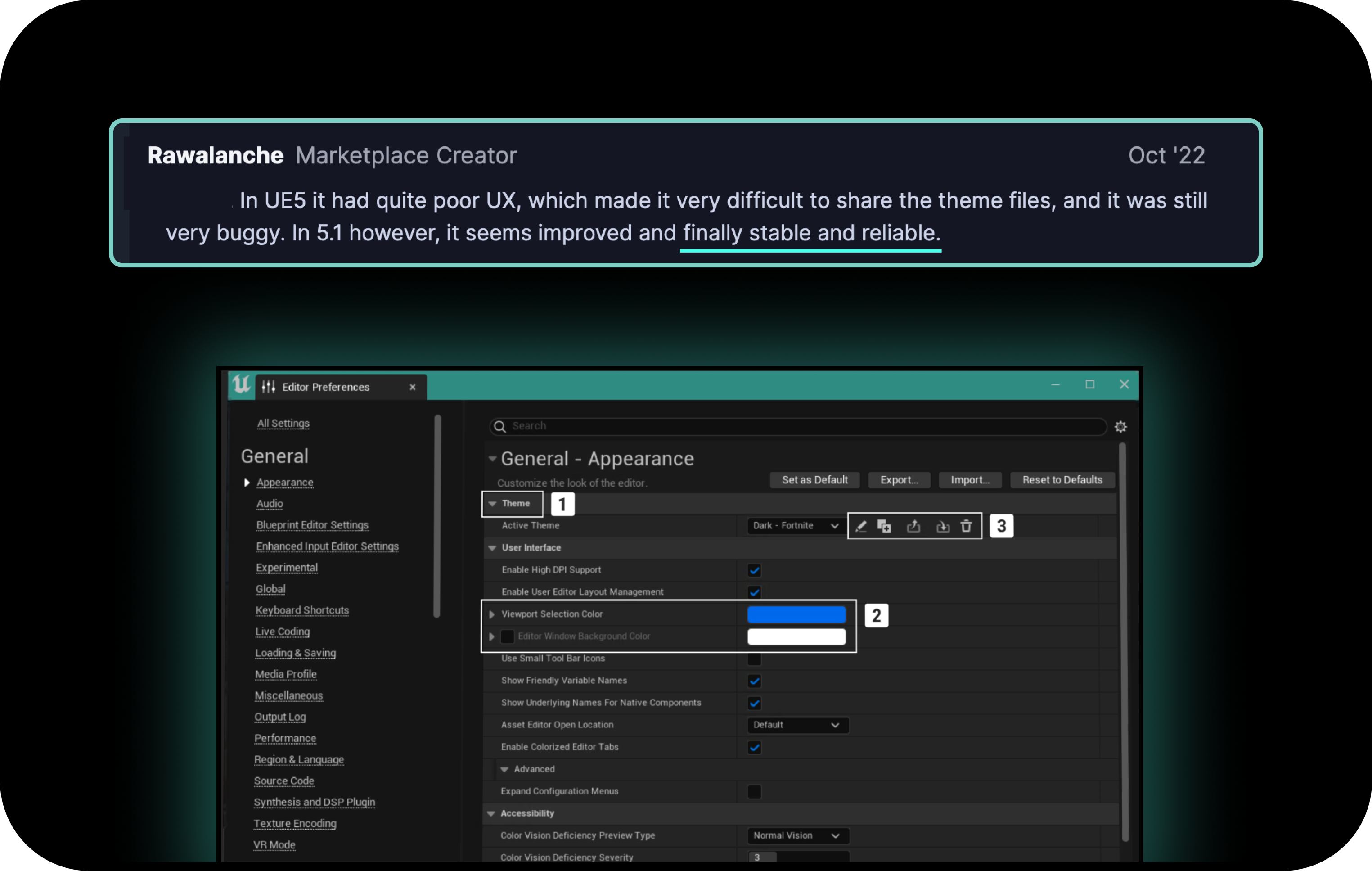
Task: Click the Import... button
Action: click(x=970, y=480)
